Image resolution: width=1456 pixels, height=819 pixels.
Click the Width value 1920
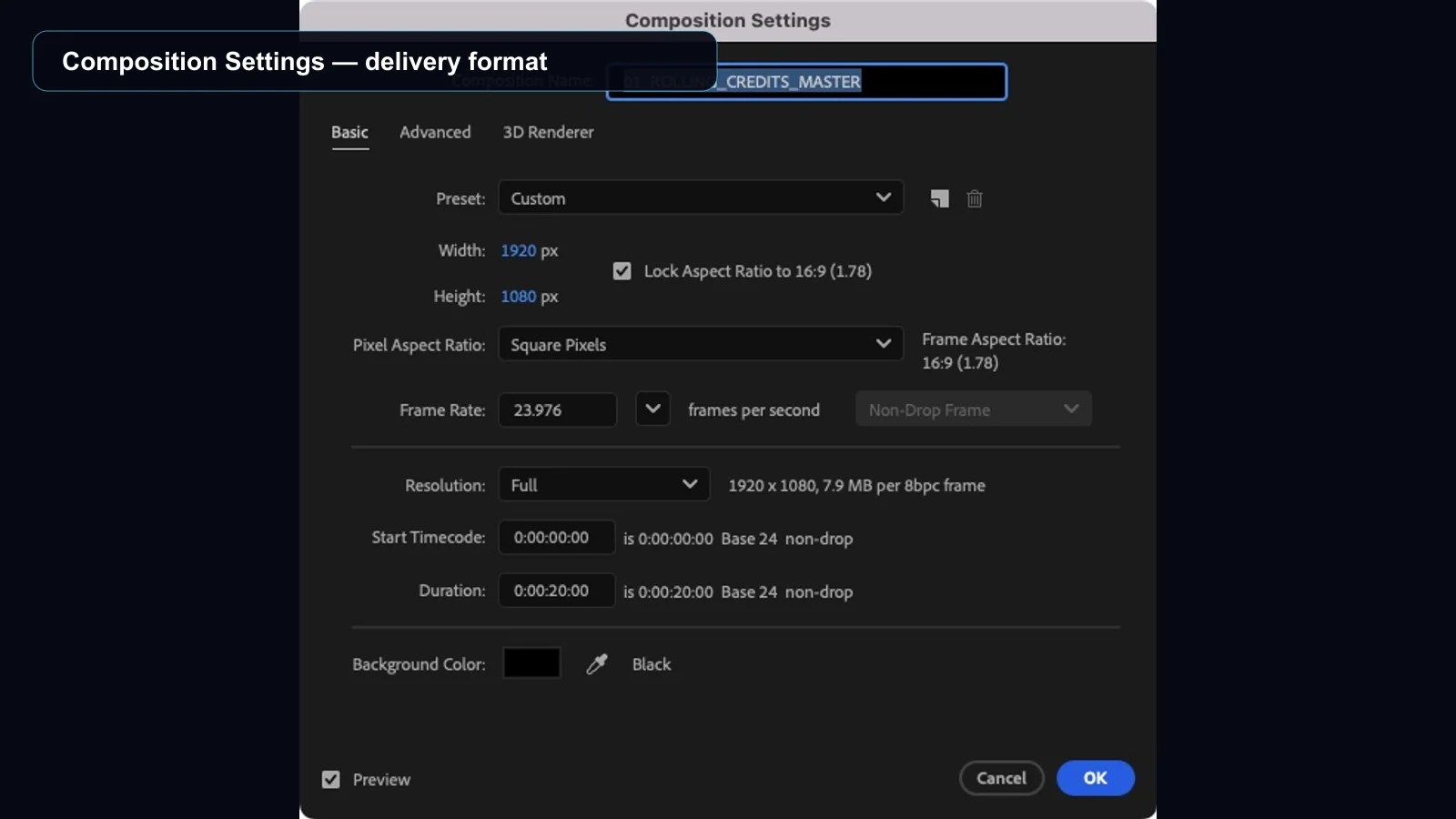[519, 250]
